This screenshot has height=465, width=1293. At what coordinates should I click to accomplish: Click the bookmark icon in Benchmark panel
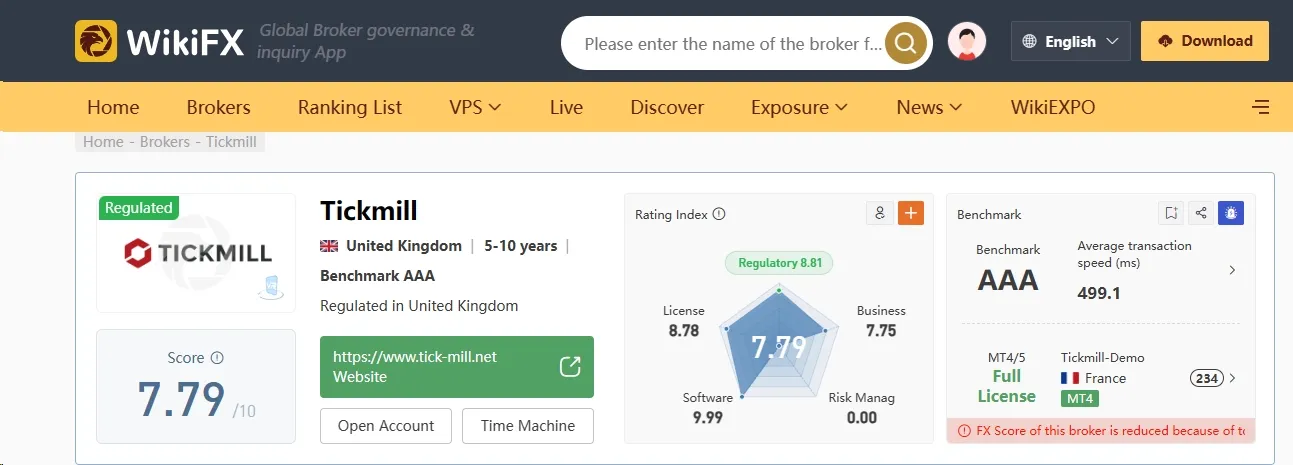pos(1171,213)
